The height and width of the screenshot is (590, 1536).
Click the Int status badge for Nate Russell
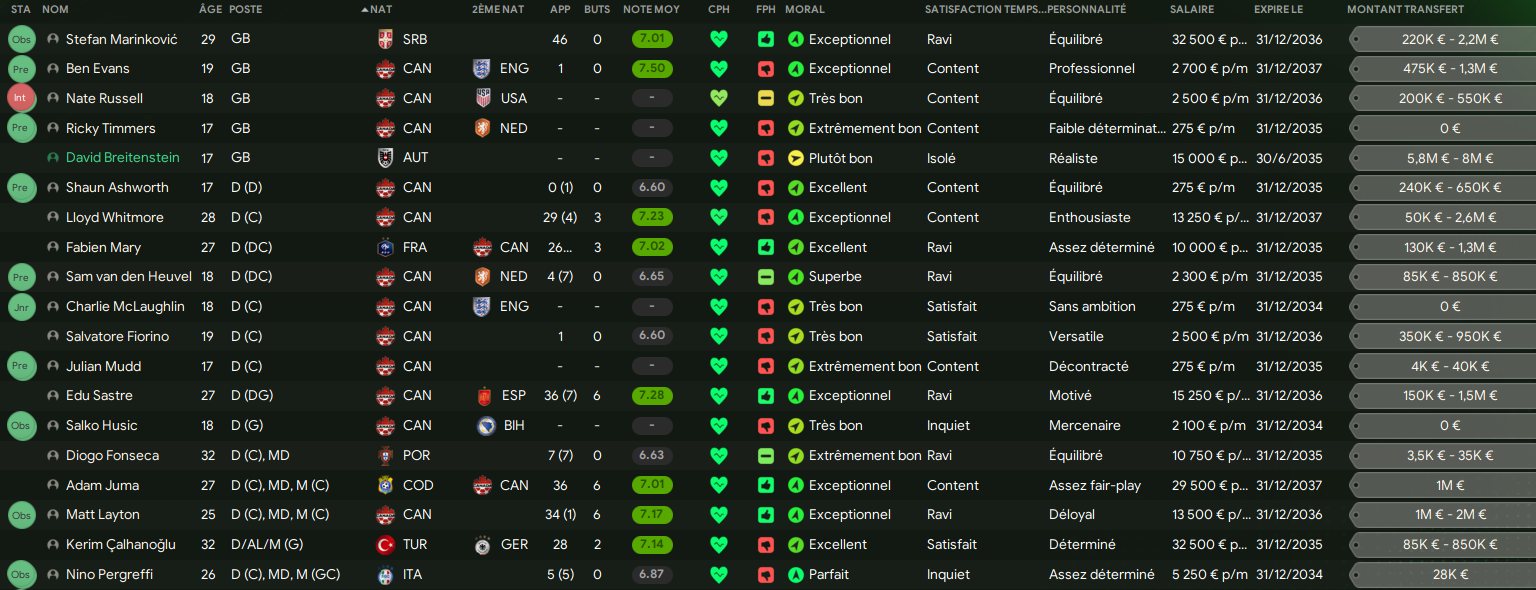21,99
